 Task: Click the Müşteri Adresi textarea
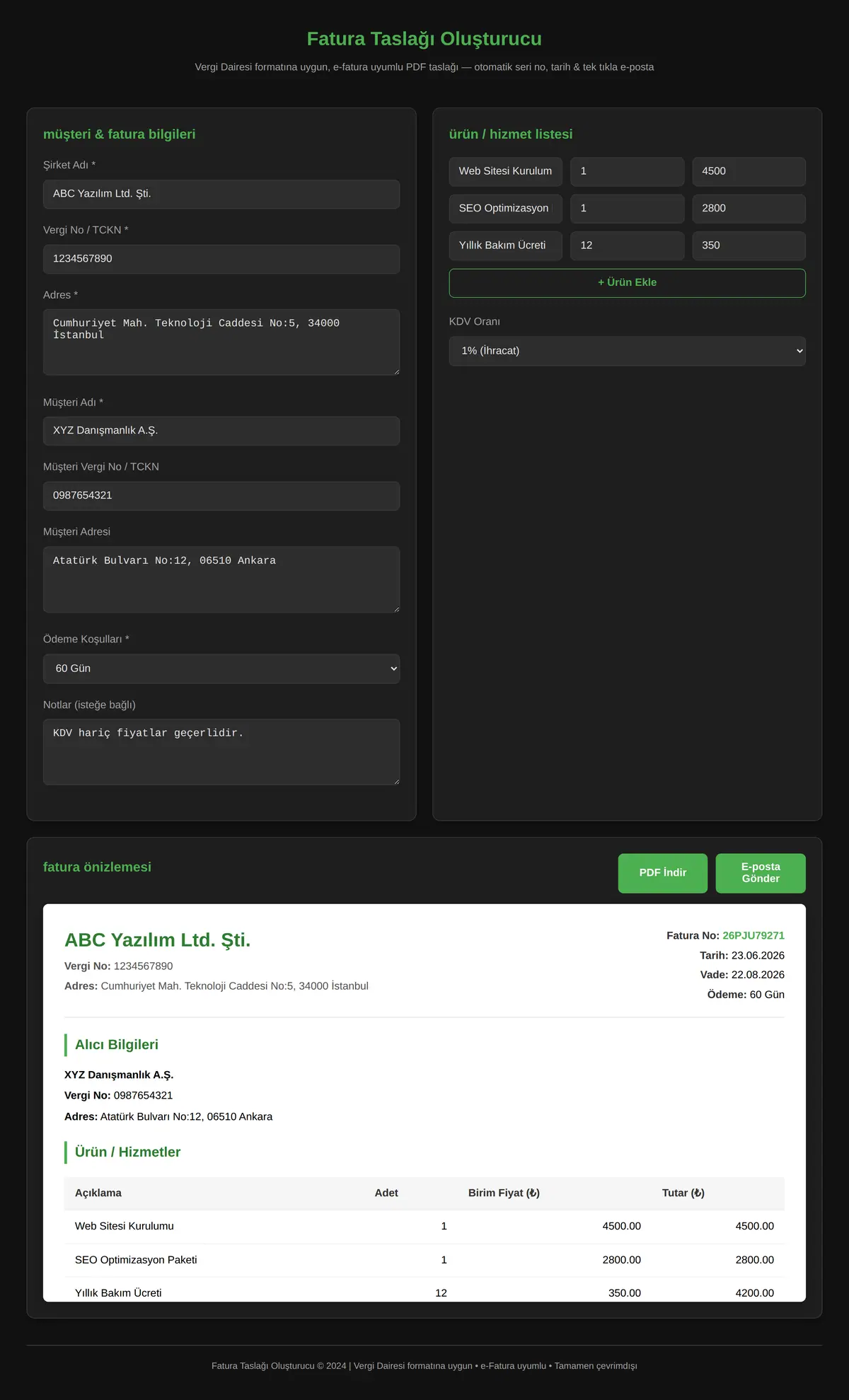(x=221, y=579)
